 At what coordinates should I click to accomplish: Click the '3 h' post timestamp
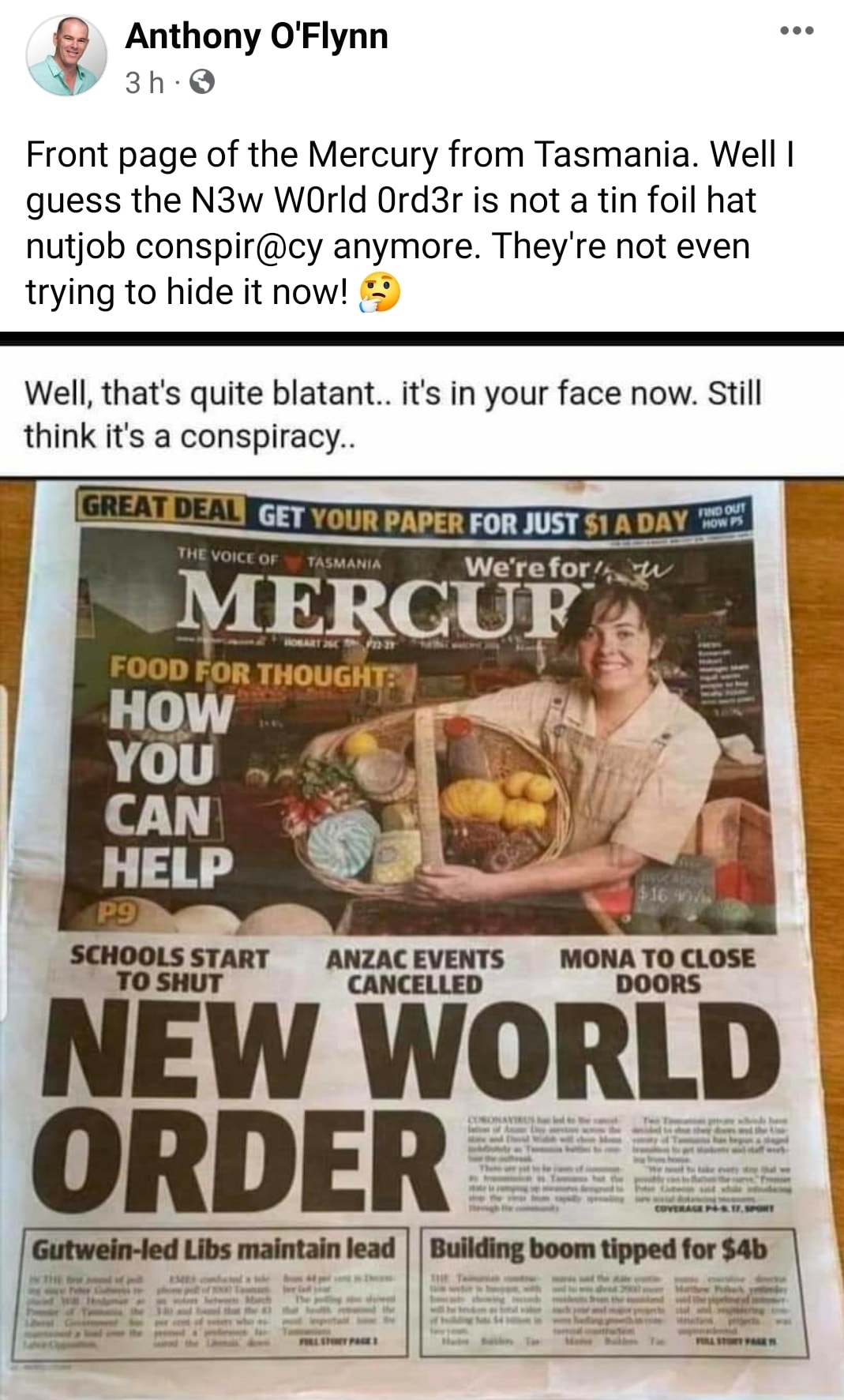pyautogui.click(x=144, y=82)
